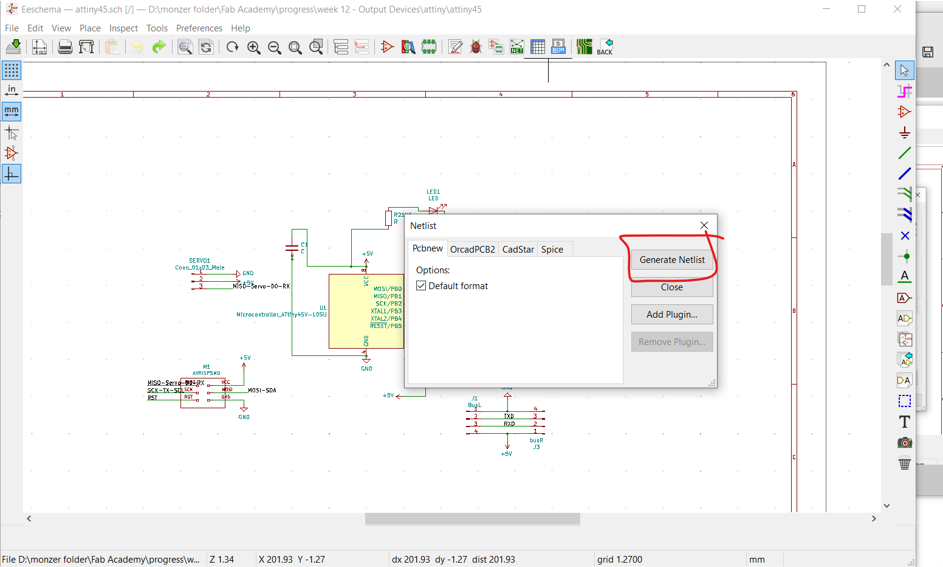943x567 pixels.
Task: Run the electrical rules check bug icon
Action: 476,47
